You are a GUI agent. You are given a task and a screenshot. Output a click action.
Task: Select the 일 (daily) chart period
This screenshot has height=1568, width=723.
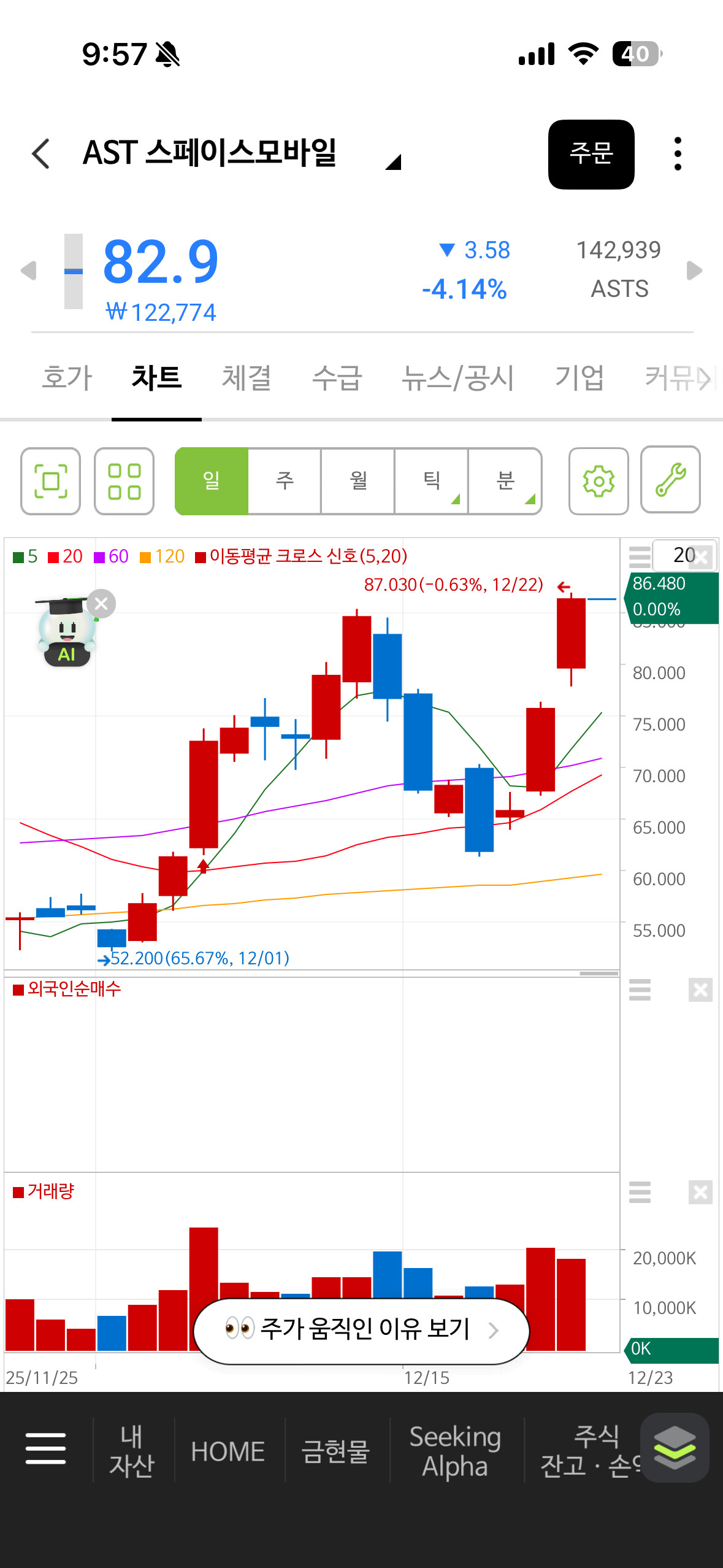[x=212, y=481]
